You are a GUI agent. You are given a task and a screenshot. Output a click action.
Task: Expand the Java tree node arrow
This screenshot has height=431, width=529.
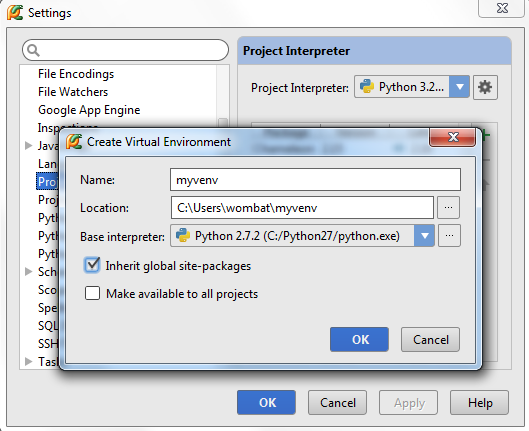click(x=29, y=146)
